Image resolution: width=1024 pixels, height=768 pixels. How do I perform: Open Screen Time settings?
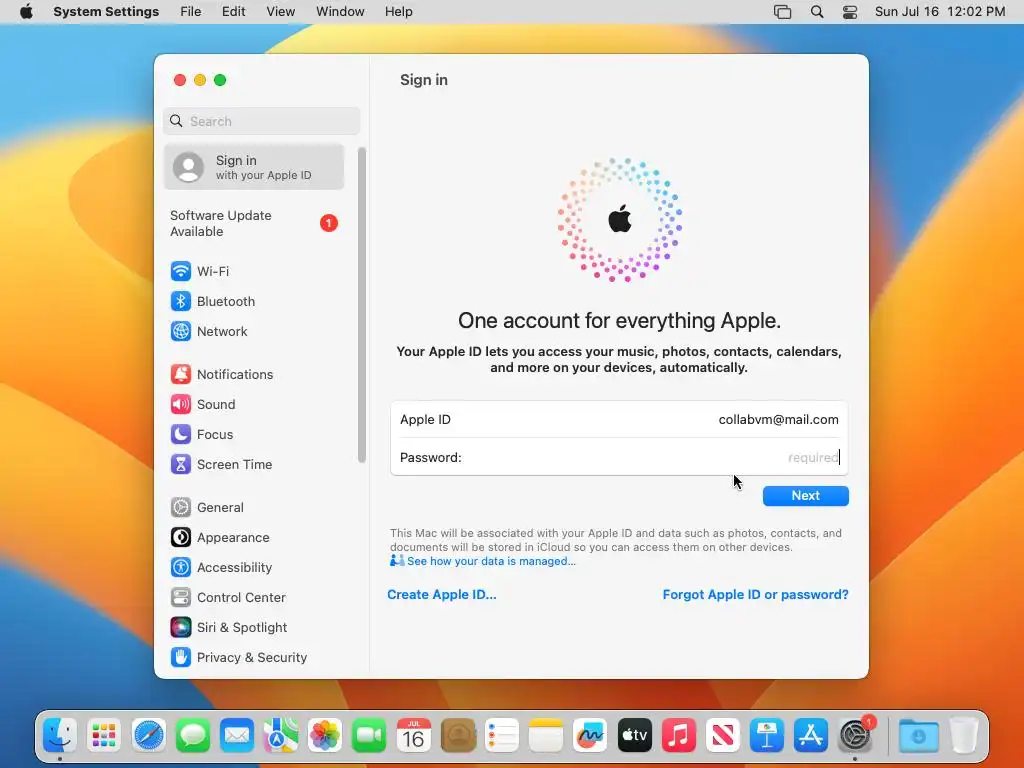[221, 464]
